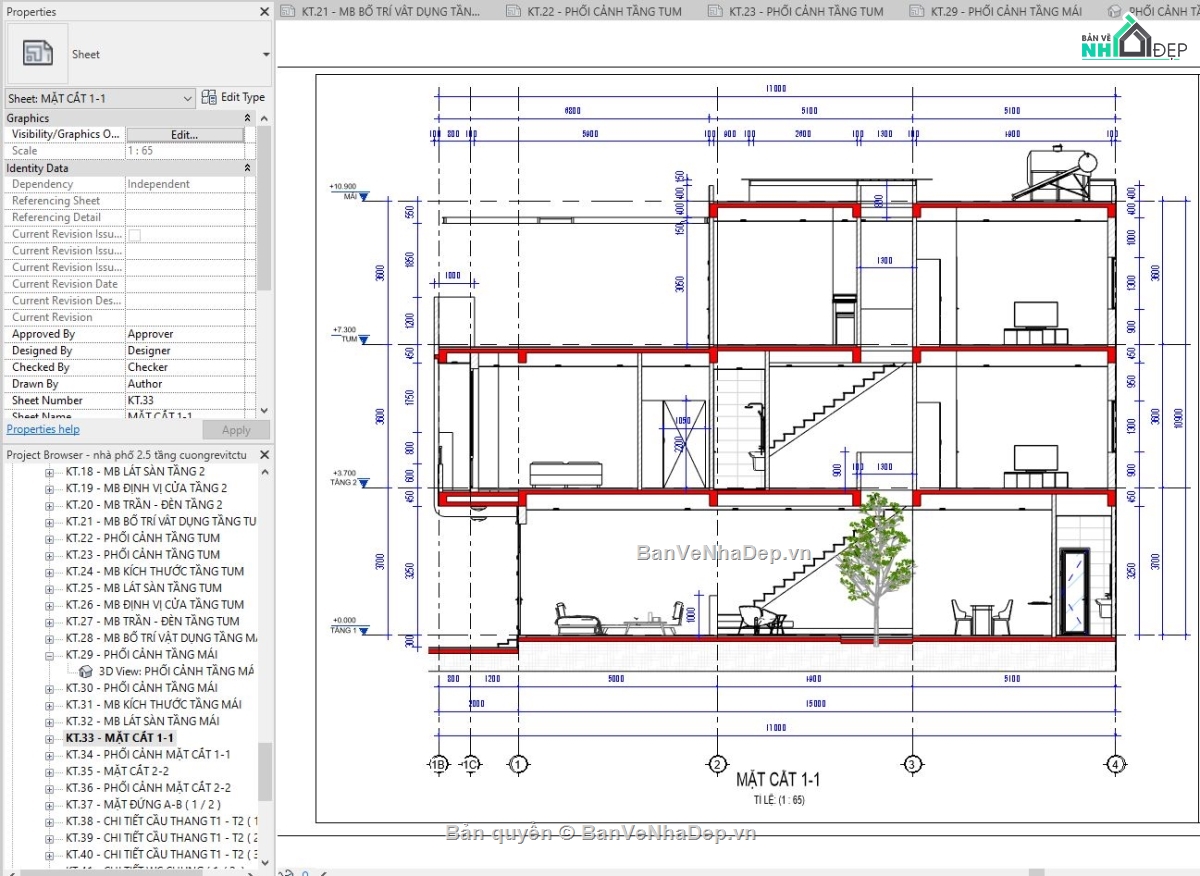Select KT.20 - MB TRẦN - ĐÈN TẦNG 2
This screenshot has height=876, width=1200.
(144, 505)
